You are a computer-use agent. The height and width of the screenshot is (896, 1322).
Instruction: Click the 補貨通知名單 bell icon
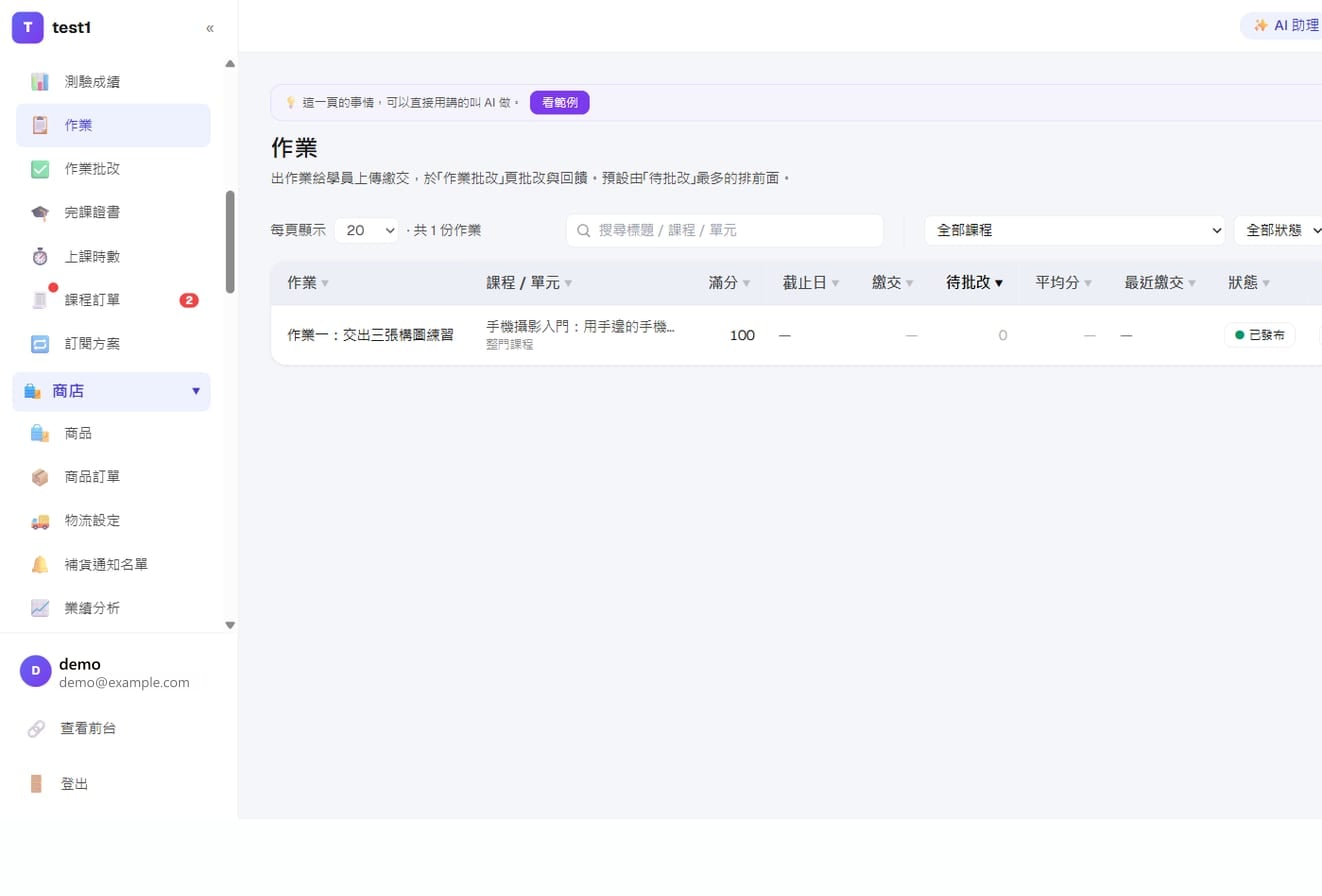pyautogui.click(x=40, y=564)
